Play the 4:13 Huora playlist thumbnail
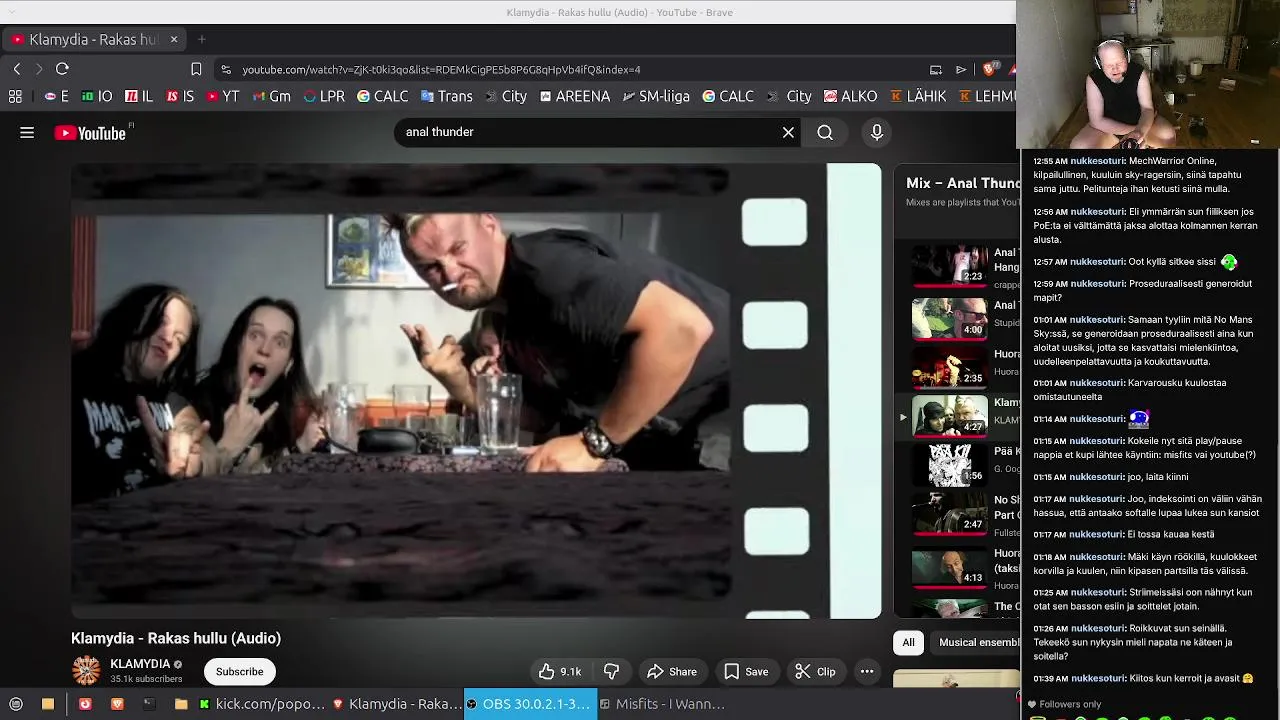Viewport: 1280px width, 720px height. pos(949,567)
